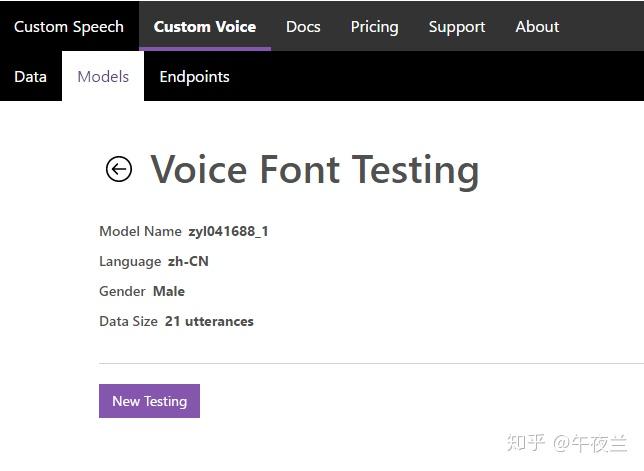Viewport: 644px width, 471px height.
Task: Open the Docs page
Action: point(303,27)
